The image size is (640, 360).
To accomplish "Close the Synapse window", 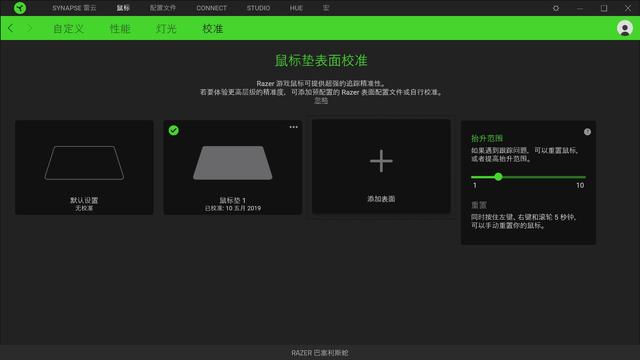I will (628, 8).
